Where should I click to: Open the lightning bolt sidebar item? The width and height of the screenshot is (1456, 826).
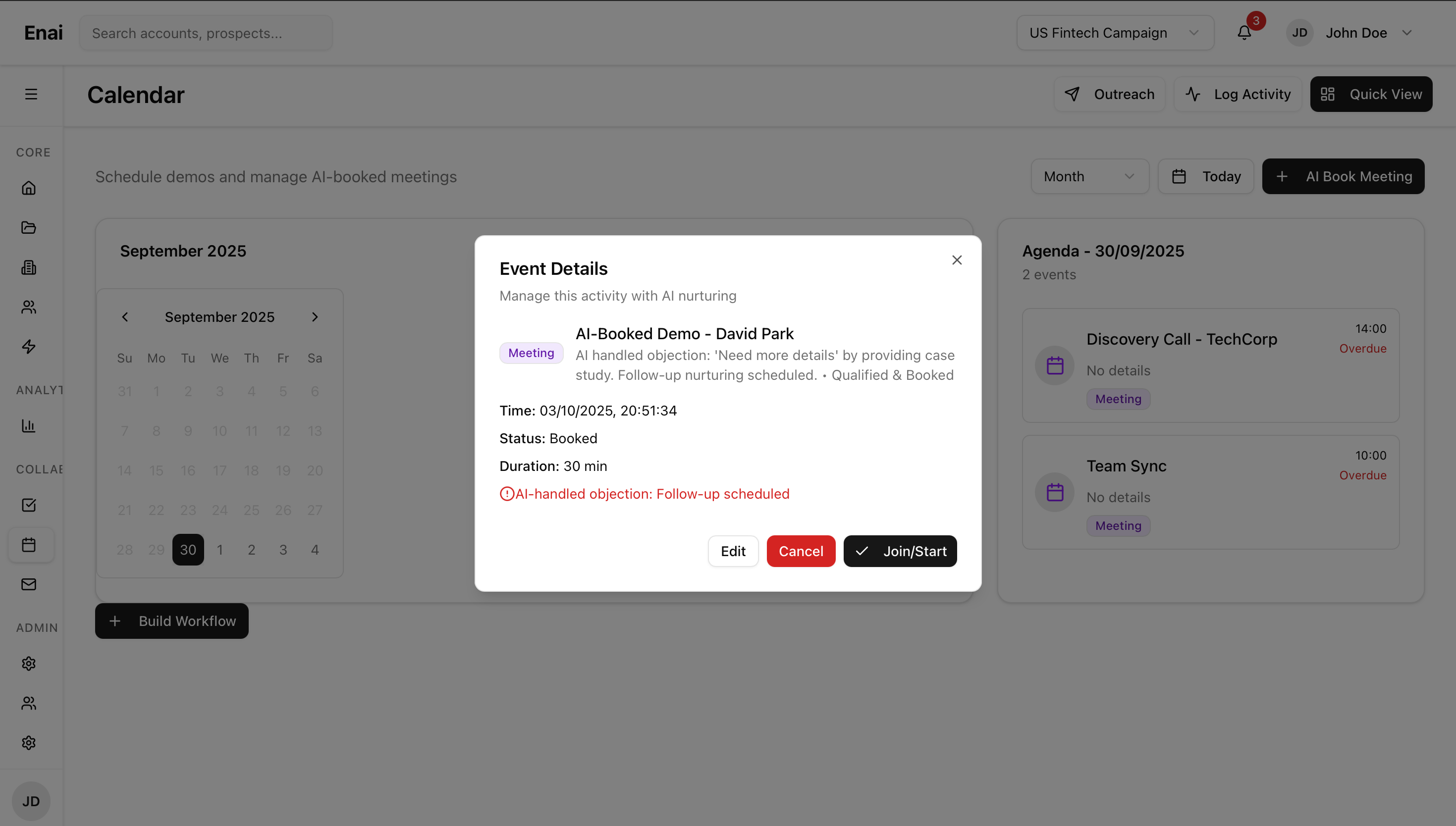coord(29,347)
